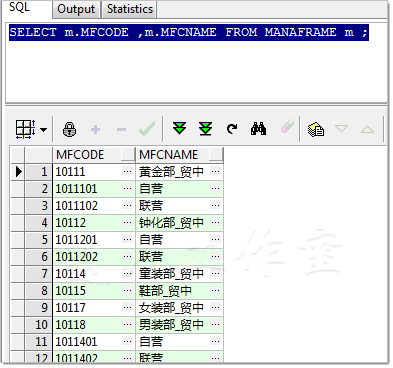Select row number 1 header
The height and width of the screenshot is (368, 393).
click(38, 172)
